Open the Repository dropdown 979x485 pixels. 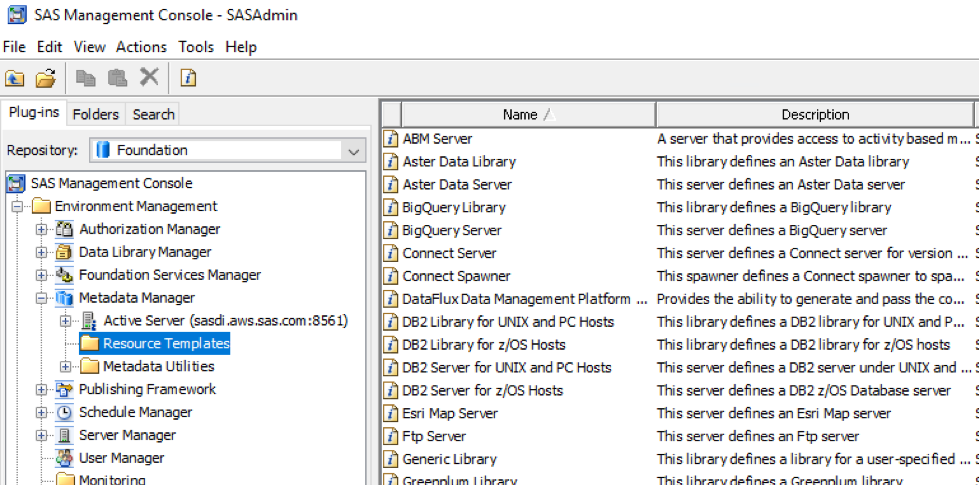tap(353, 151)
